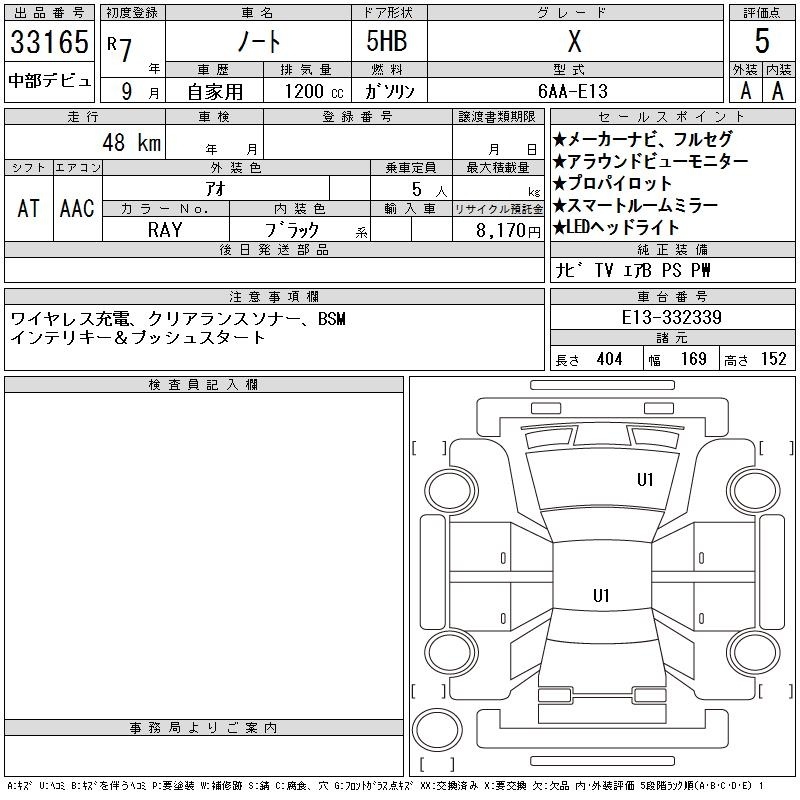Click the 車台番号 header
The width and height of the screenshot is (800, 800).
tap(672, 296)
